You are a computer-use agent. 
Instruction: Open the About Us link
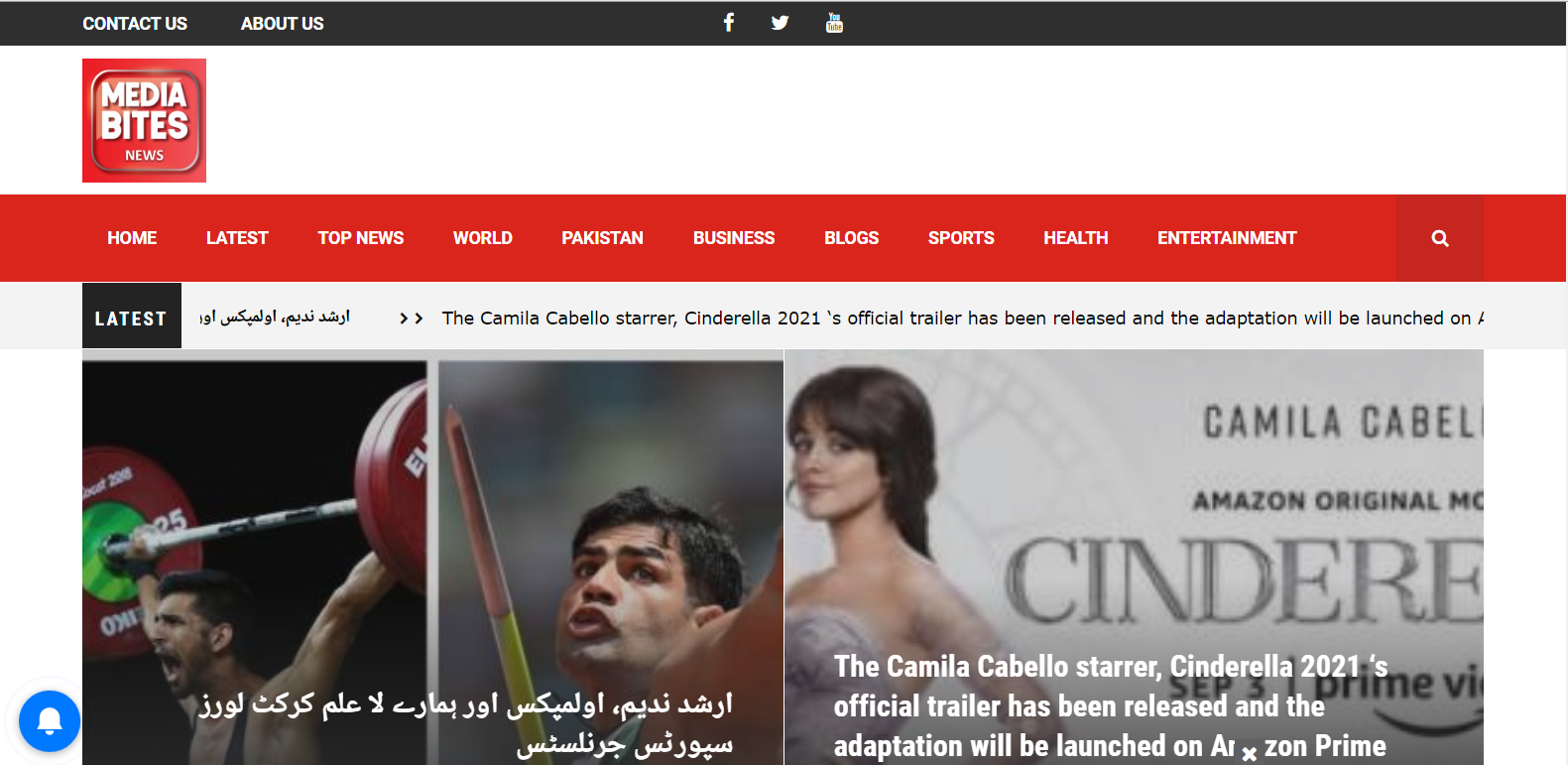[282, 23]
